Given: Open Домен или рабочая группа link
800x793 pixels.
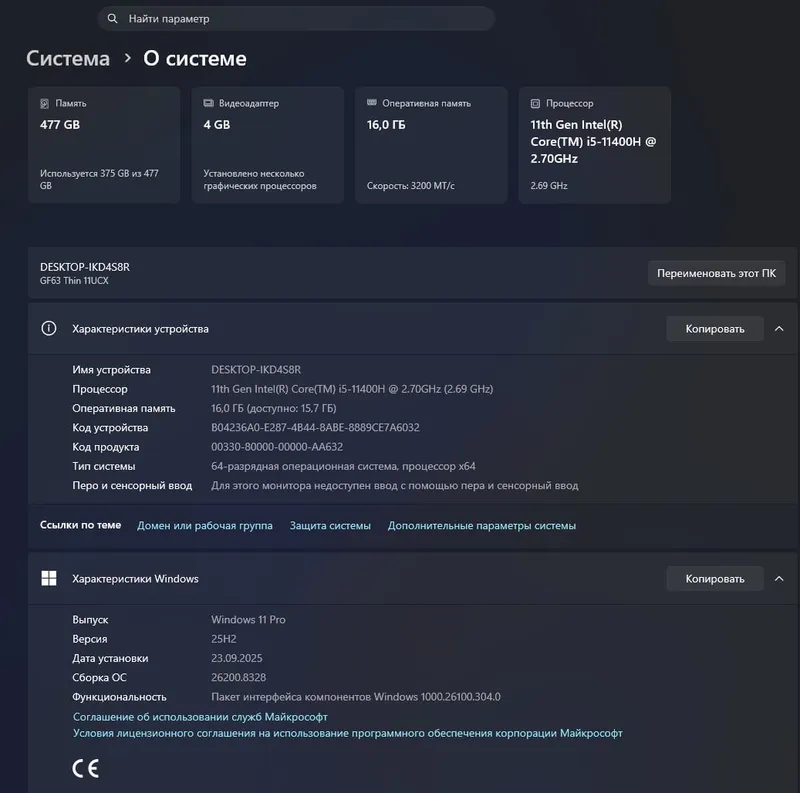Looking at the screenshot, I should coord(205,525).
